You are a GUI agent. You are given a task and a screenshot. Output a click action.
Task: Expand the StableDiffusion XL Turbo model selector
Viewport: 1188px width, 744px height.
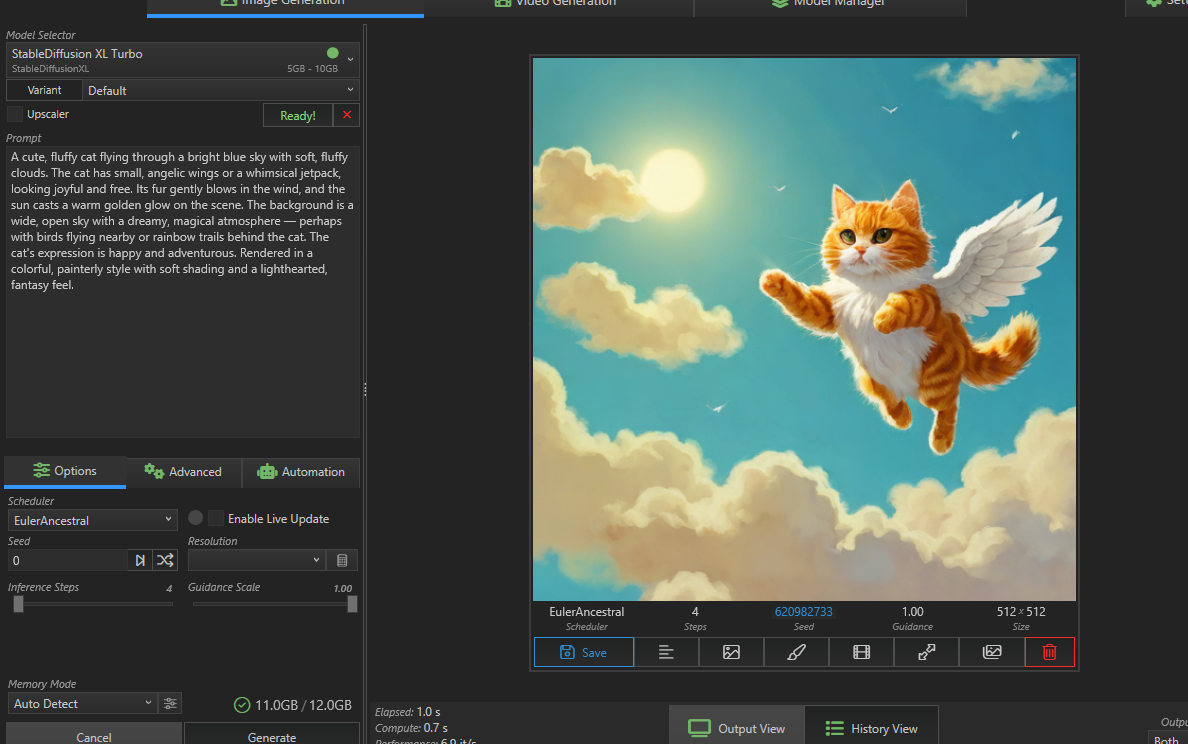coord(183,60)
